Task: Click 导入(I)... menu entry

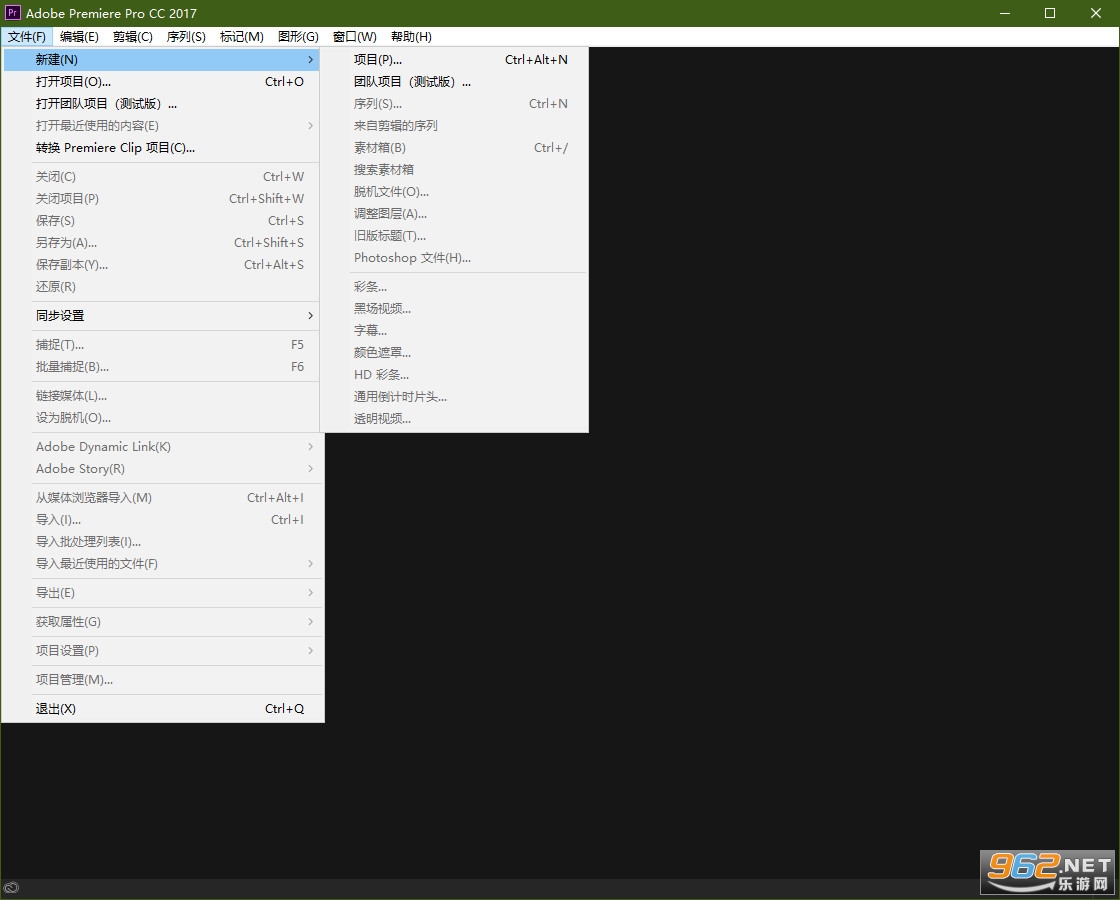Action: (161, 520)
